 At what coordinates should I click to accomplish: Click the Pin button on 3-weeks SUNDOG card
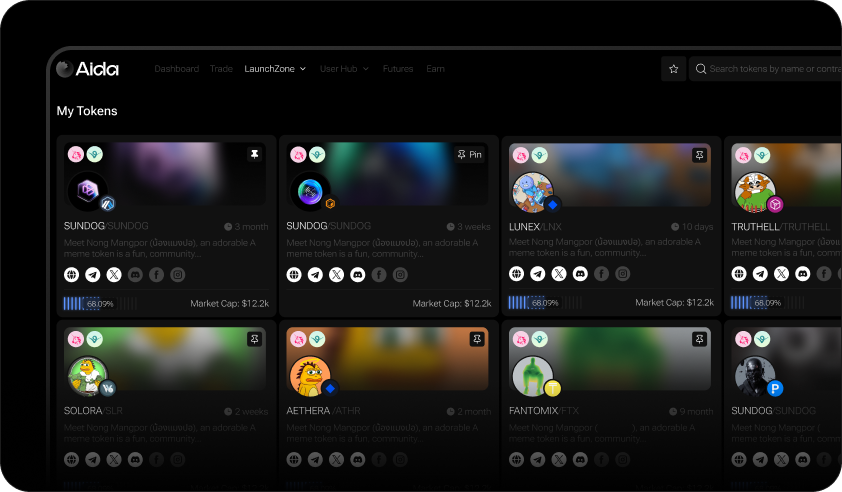[x=469, y=155]
